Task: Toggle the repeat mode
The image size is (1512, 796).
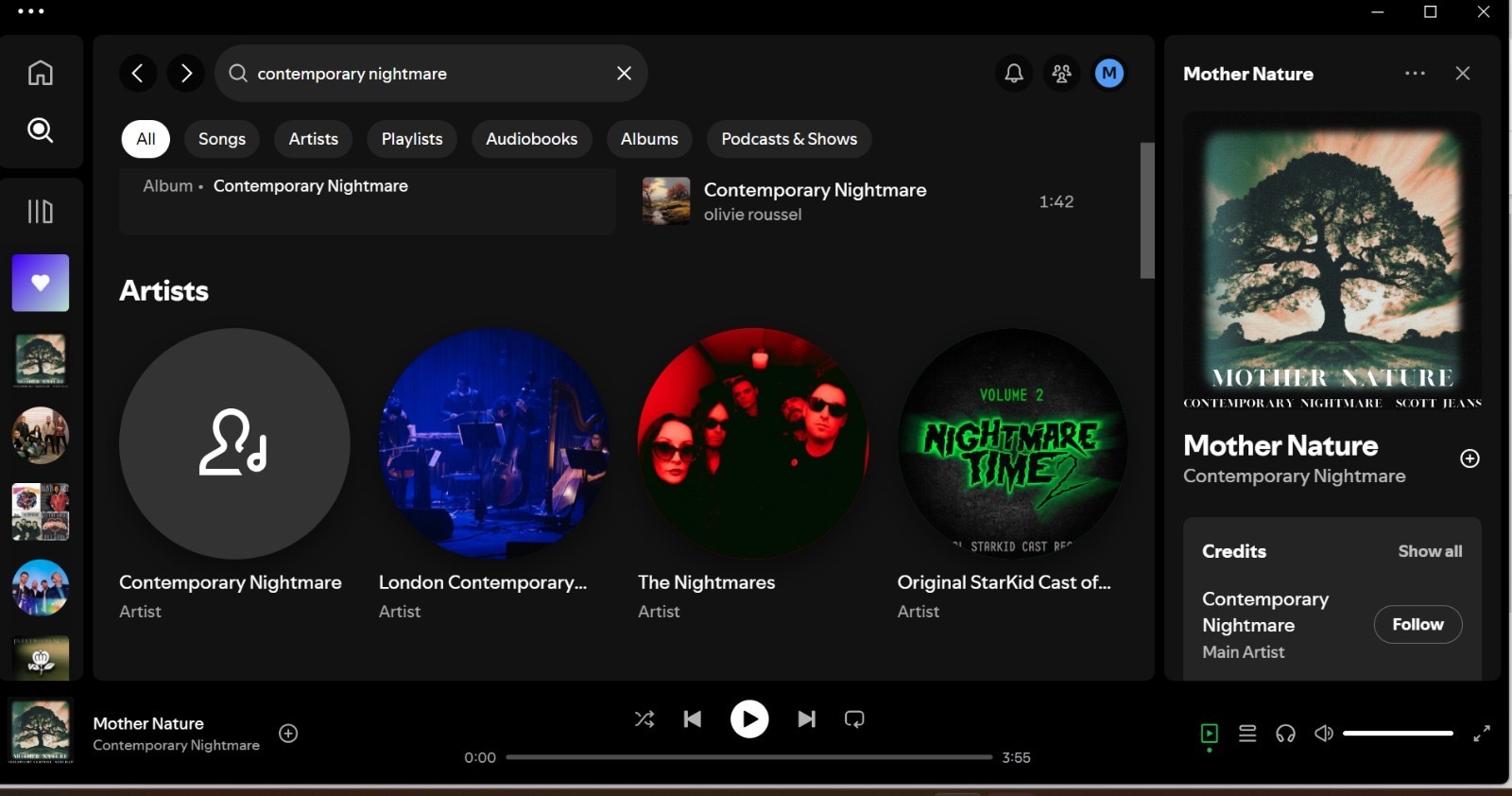Action: (x=854, y=719)
